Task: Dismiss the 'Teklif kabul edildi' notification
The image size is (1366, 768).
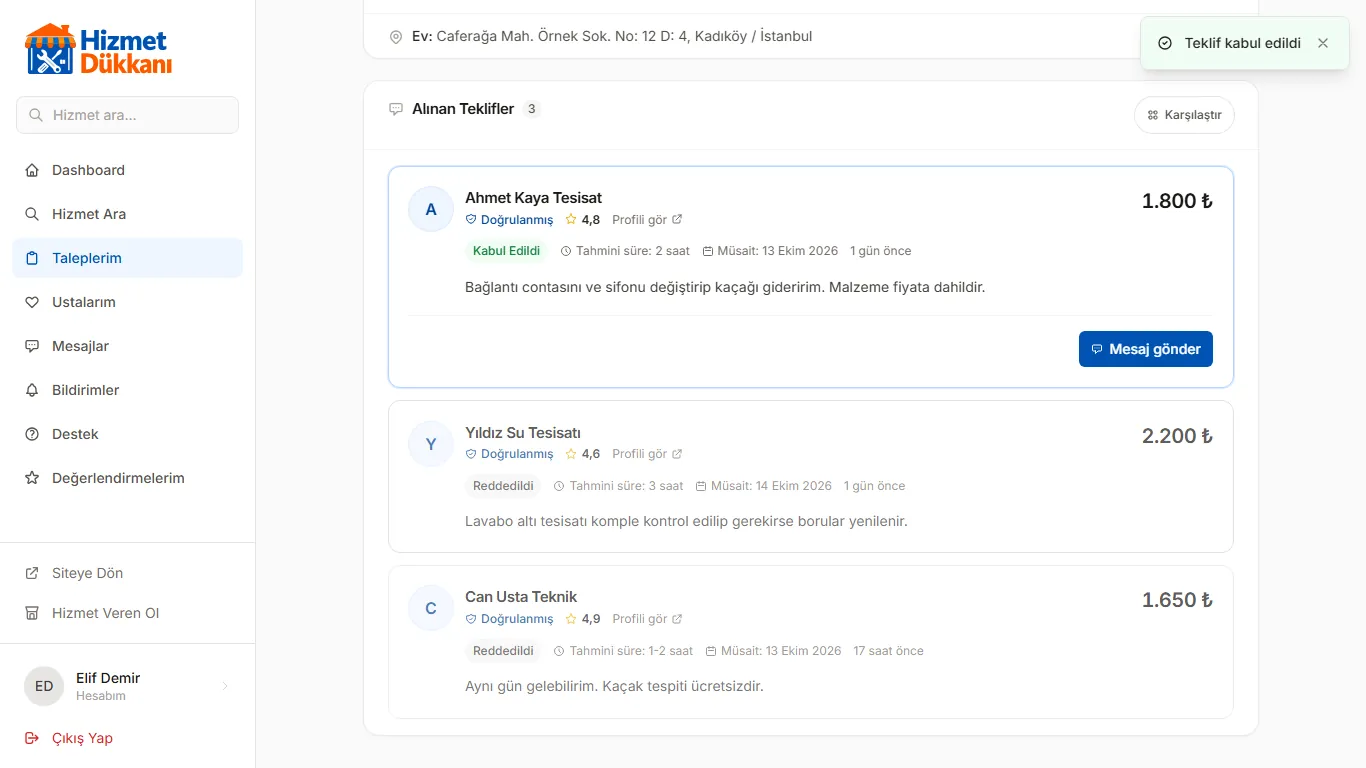Action: coord(1323,43)
